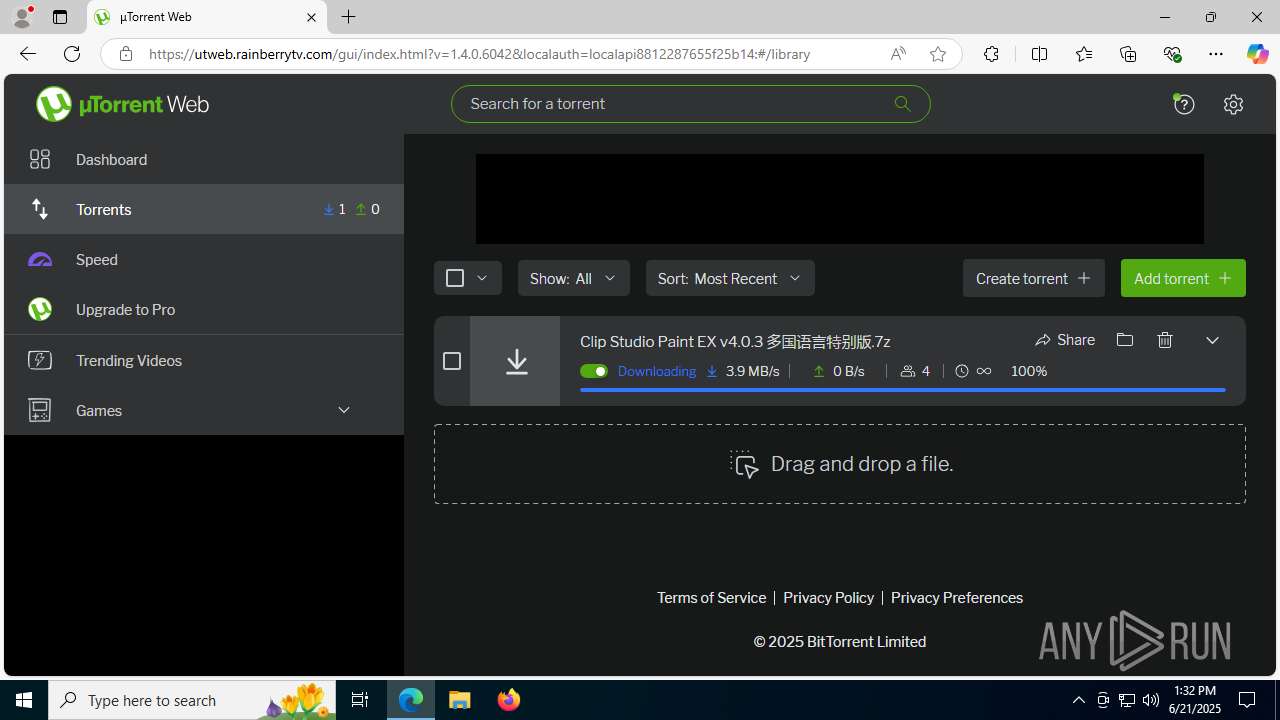This screenshot has height=720, width=1280.
Task: Click the download arrow thumbnail of torrent
Action: pyautogui.click(x=515, y=361)
